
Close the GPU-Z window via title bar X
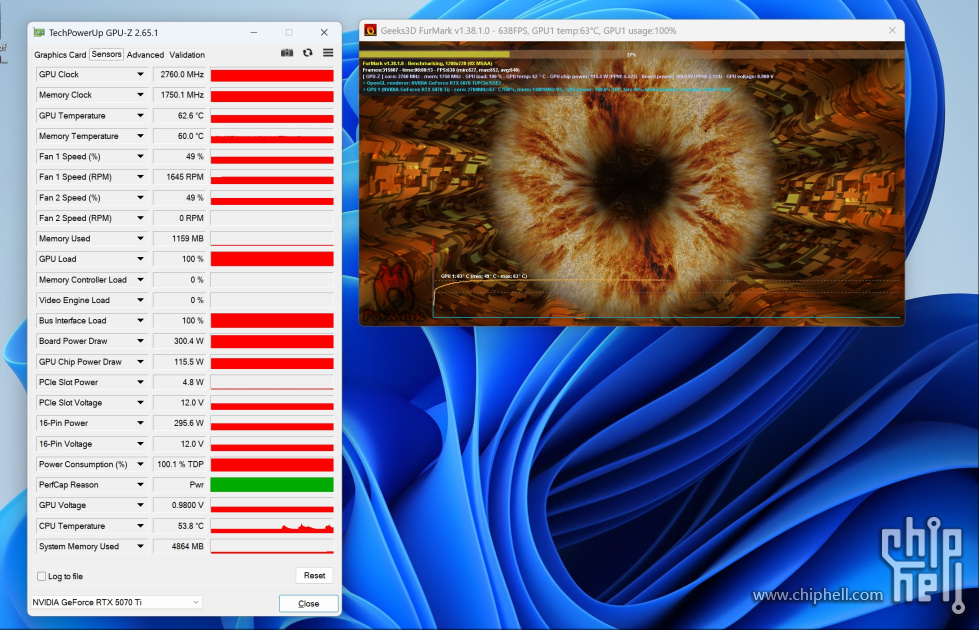point(324,32)
